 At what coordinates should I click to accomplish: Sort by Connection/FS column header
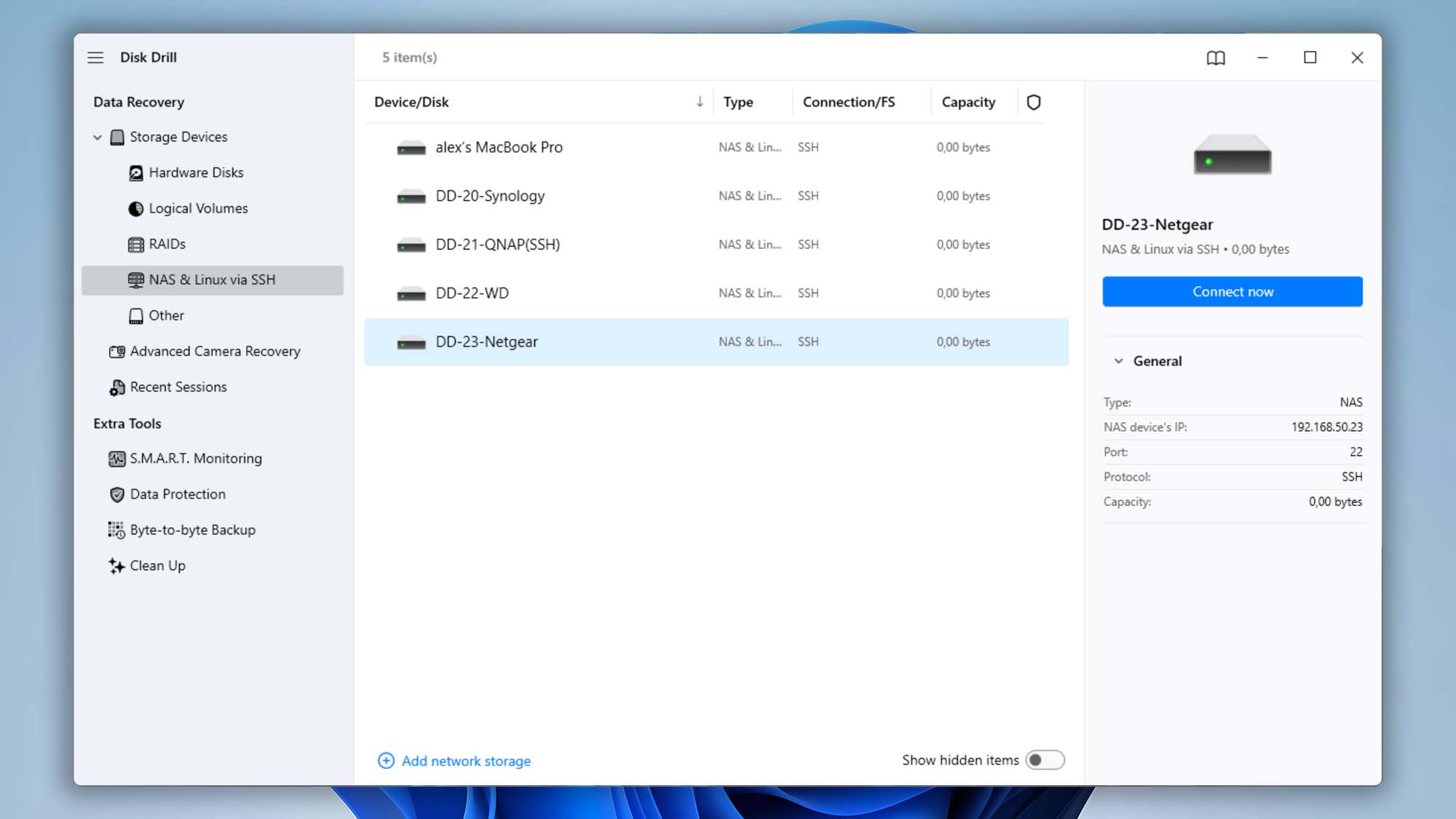[849, 103]
